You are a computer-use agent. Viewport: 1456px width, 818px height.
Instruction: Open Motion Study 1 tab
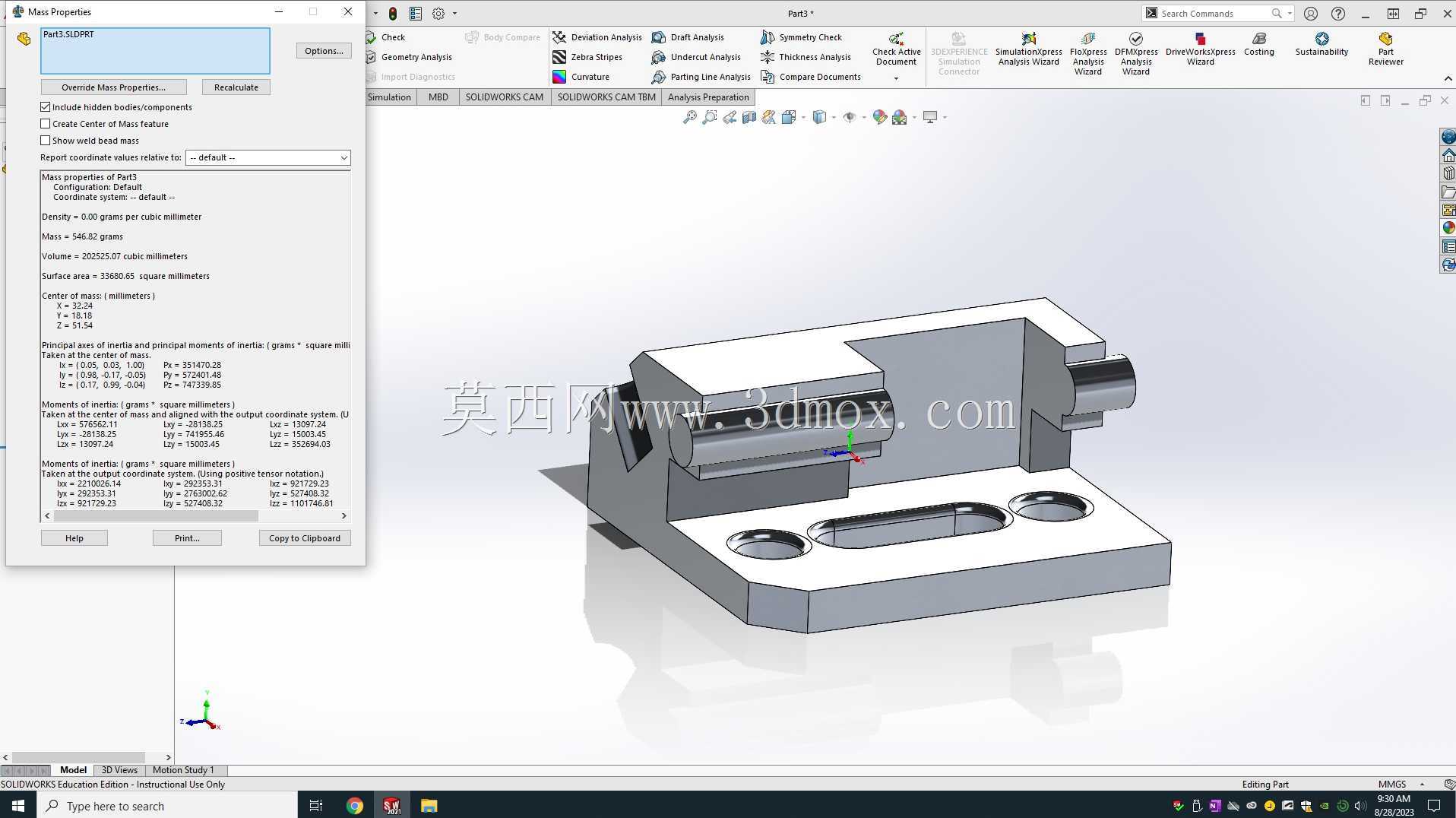point(183,770)
